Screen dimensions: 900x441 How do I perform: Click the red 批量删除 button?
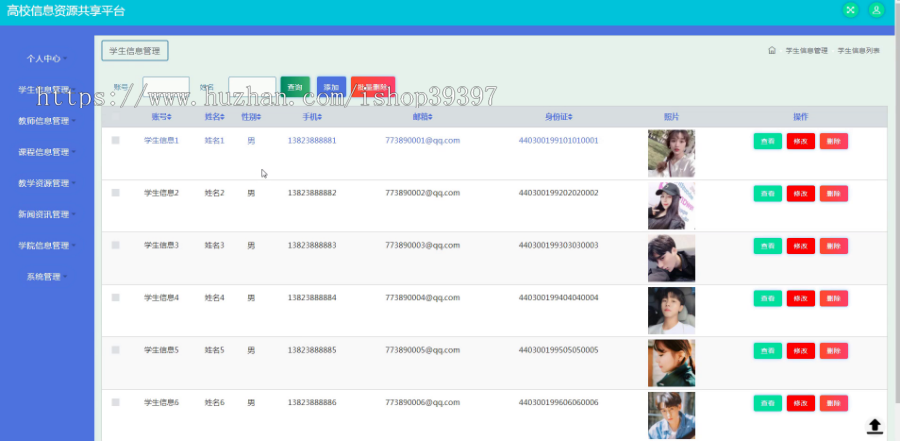click(x=373, y=87)
